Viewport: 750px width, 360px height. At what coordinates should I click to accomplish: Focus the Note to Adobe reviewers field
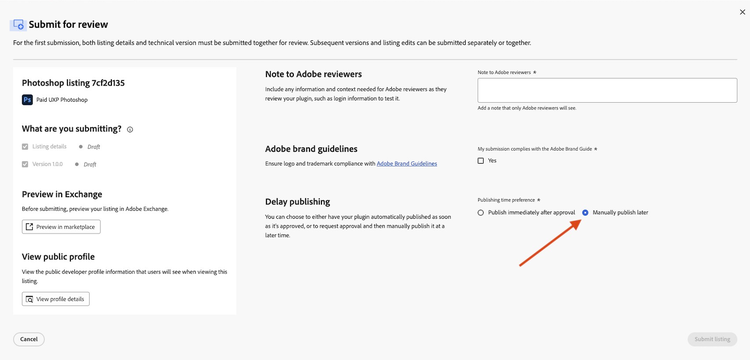click(607, 90)
